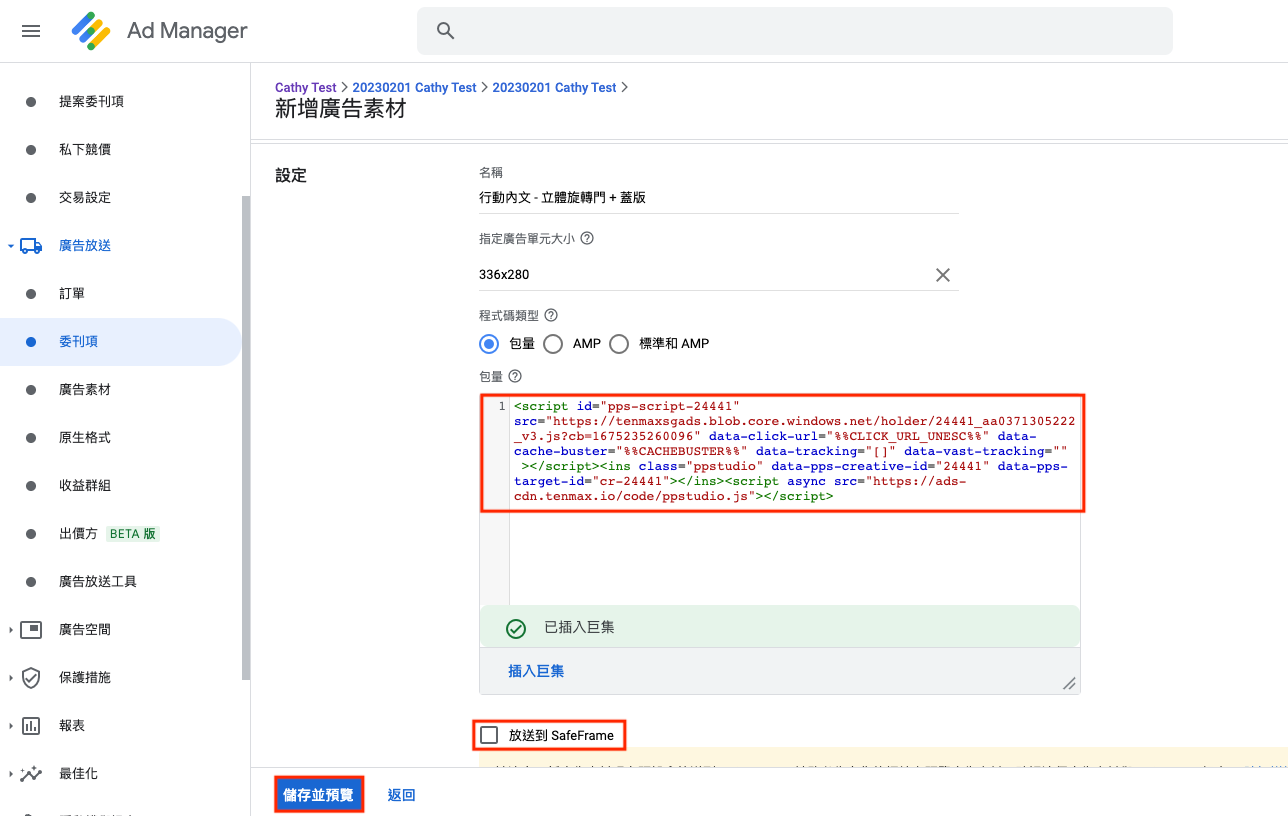Open 私下競價 in sidebar
Viewport: 1288px width, 816px height.
tap(85, 149)
